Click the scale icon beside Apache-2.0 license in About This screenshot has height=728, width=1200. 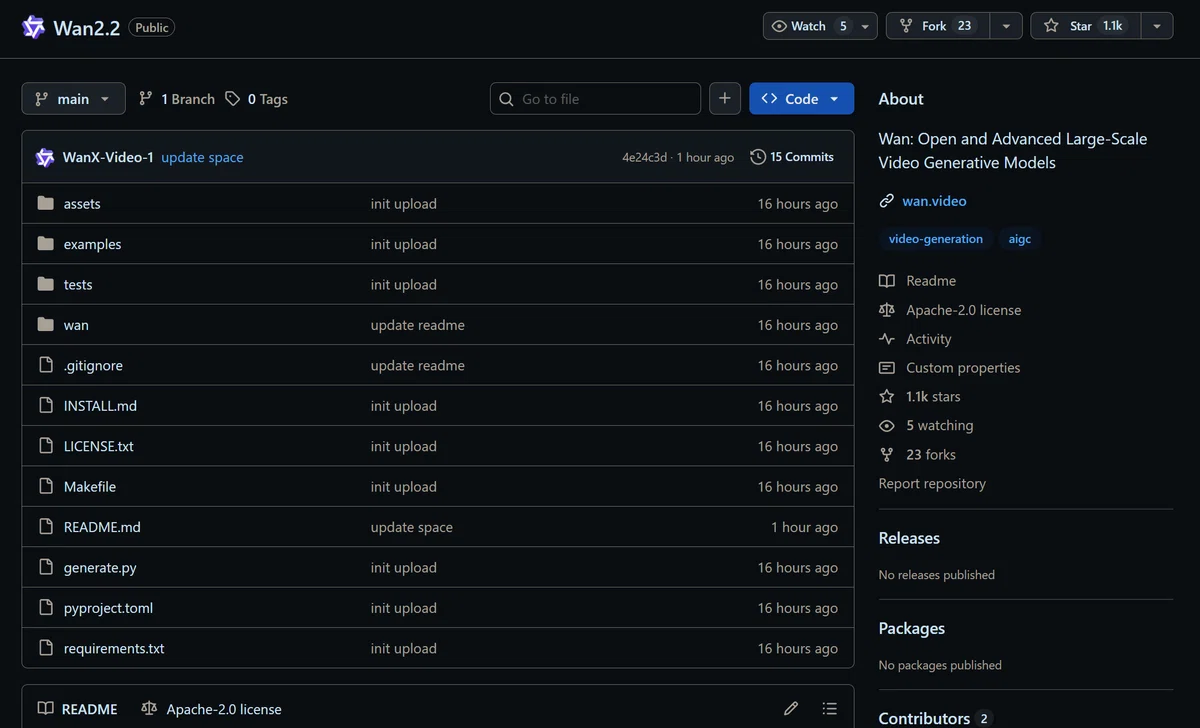coord(887,310)
